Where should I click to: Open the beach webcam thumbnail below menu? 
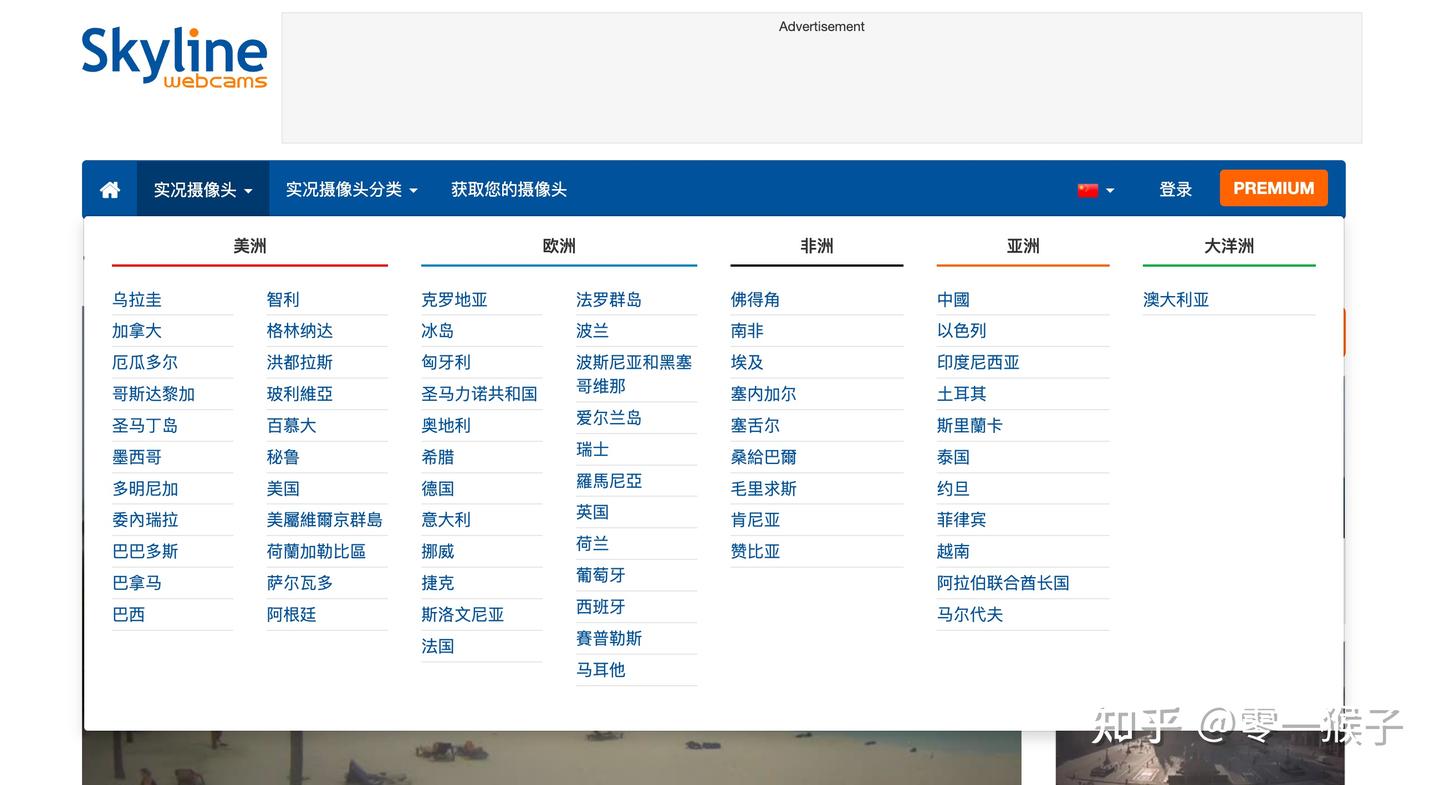click(x=550, y=758)
